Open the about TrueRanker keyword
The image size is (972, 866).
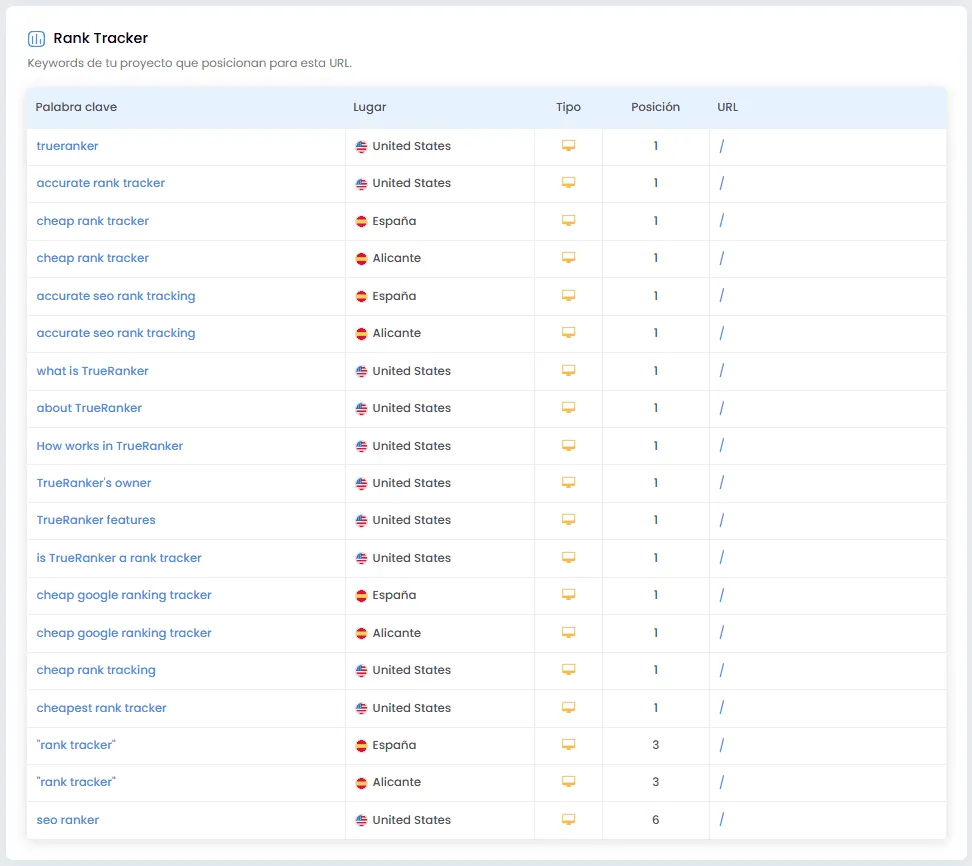click(x=89, y=409)
